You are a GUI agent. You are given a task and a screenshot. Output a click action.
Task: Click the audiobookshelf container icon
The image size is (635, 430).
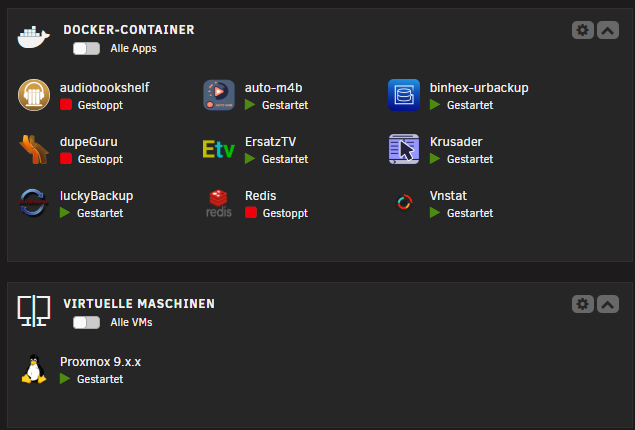pyautogui.click(x=34, y=95)
